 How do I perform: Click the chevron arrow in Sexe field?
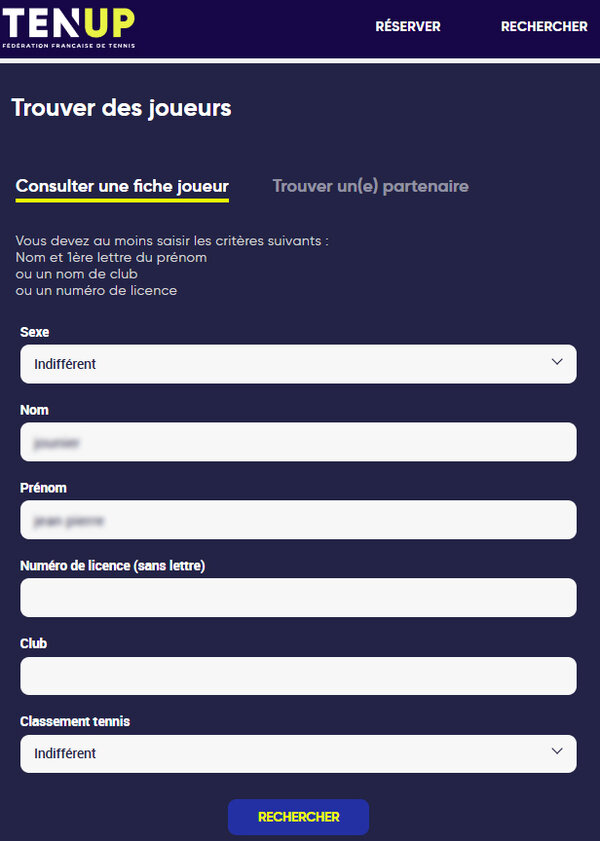(557, 363)
